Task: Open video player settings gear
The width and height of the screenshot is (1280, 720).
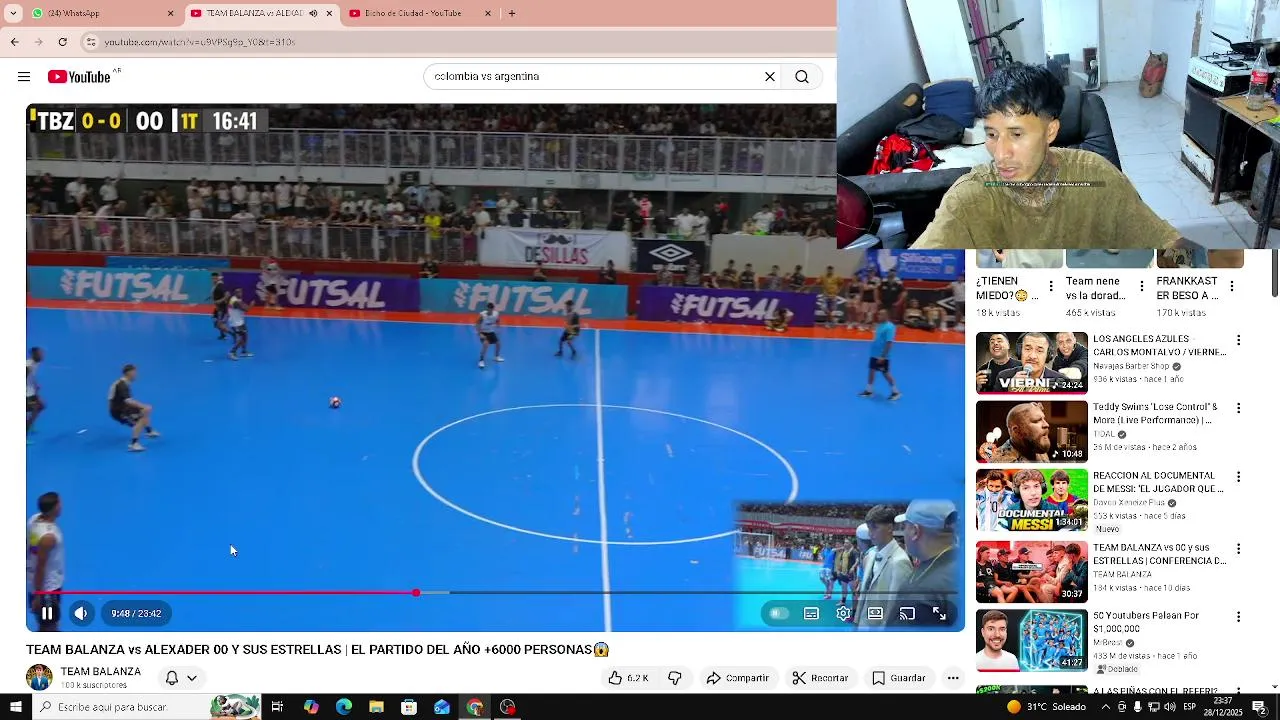Action: tap(843, 614)
